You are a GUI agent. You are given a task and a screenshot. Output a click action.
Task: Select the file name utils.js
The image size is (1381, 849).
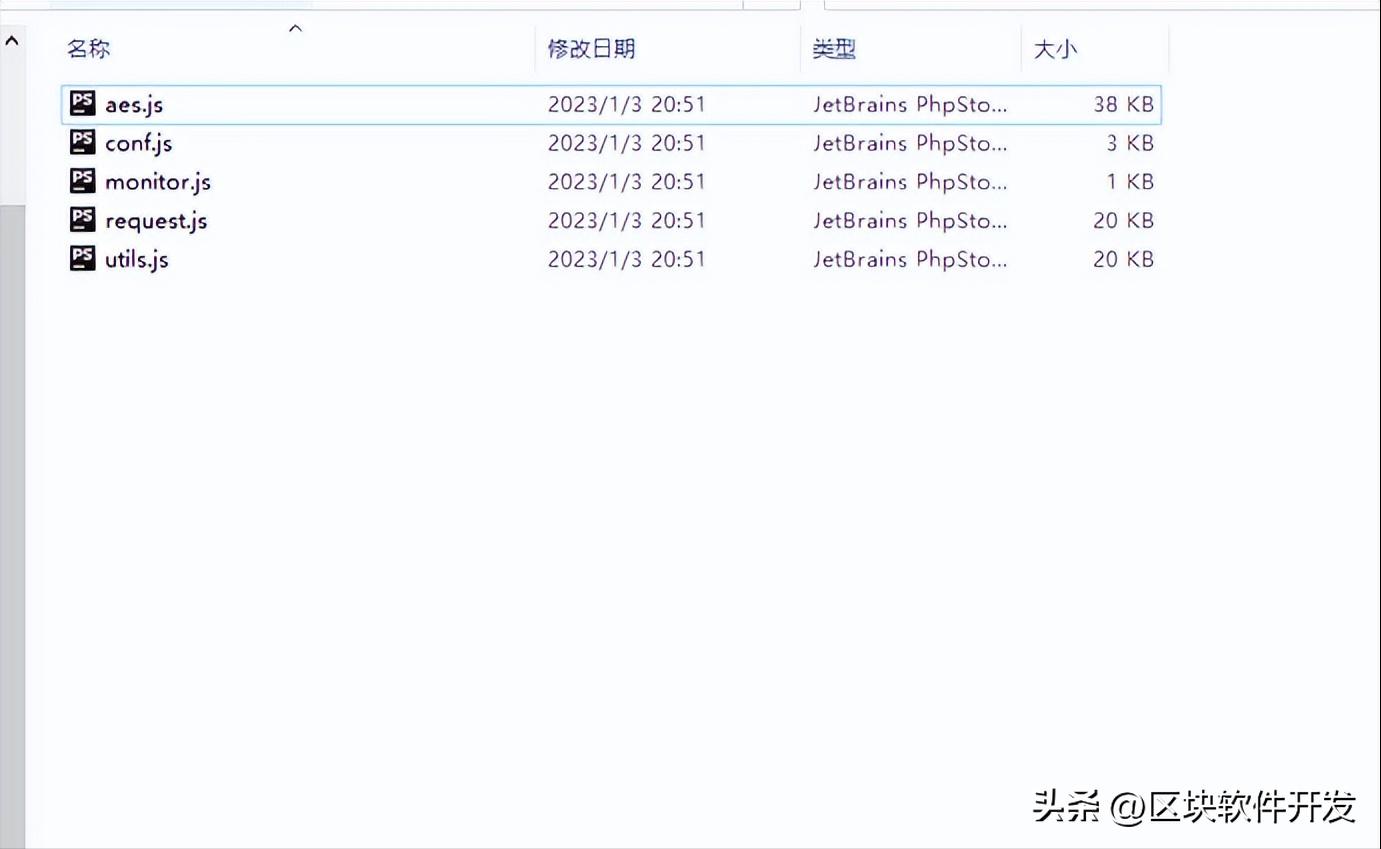click(x=136, y=260)
